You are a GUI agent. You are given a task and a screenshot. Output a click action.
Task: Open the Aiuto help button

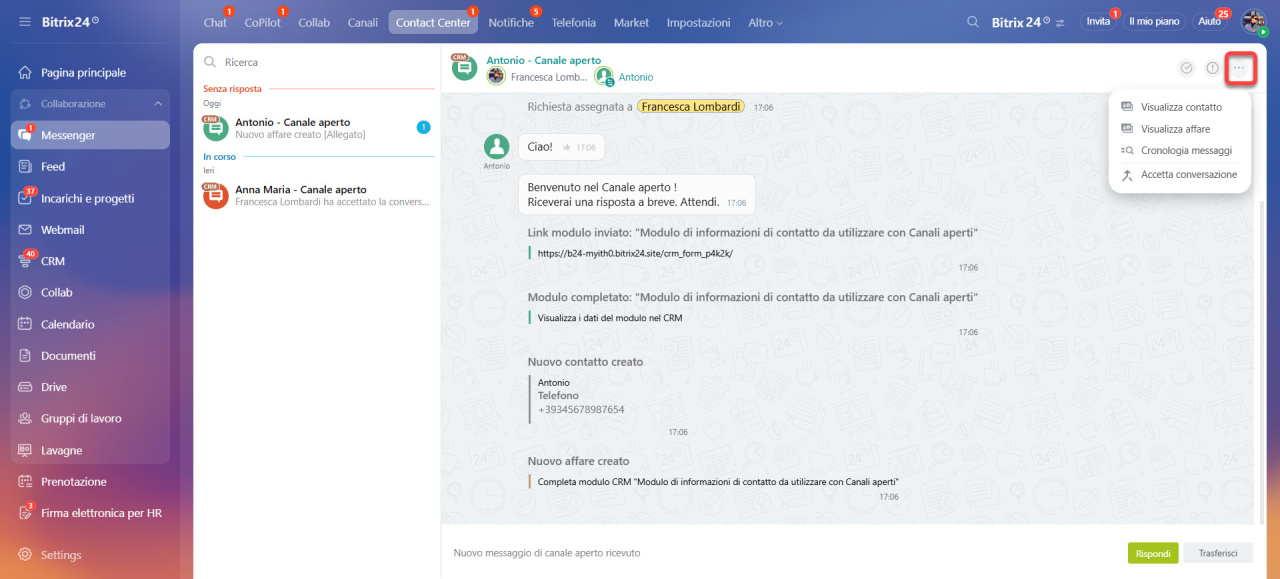[x=1209, y=21]
